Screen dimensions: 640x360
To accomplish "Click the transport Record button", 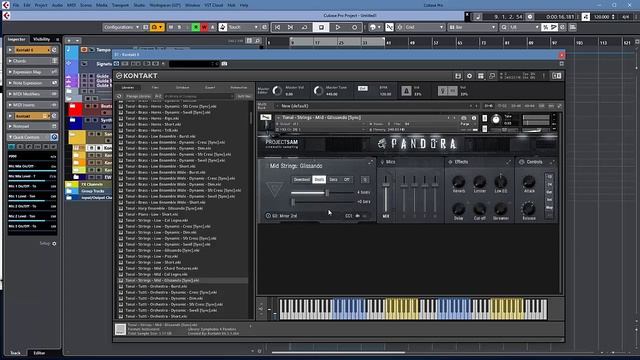I will (x=354, y=27).
